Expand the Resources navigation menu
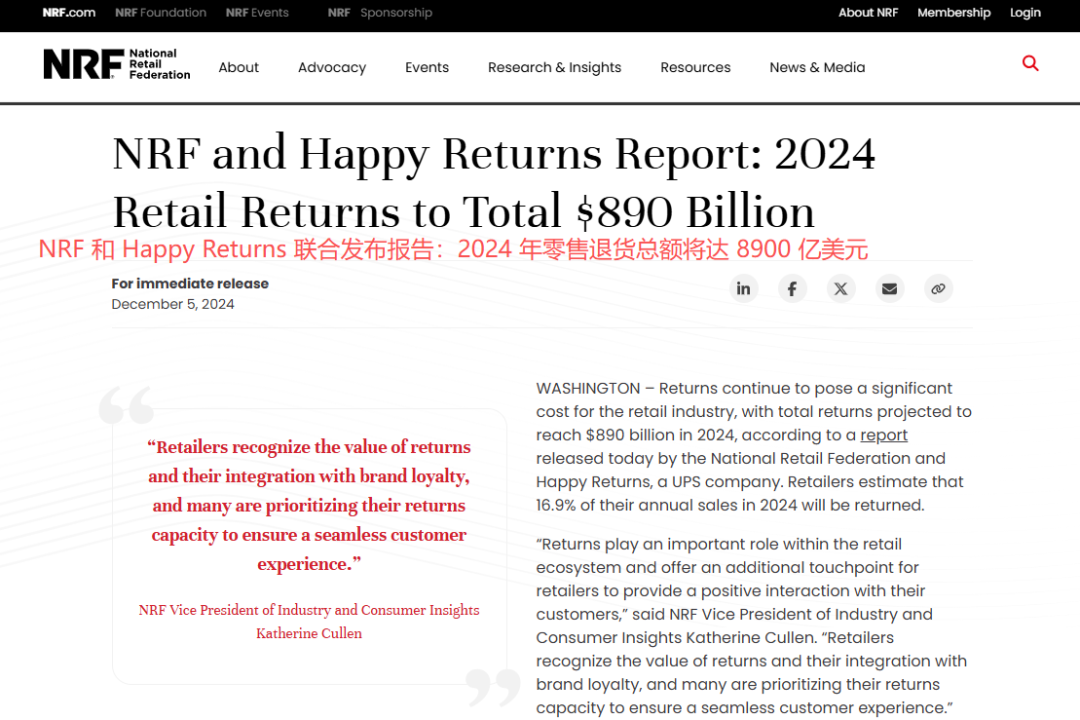The image size is (1080, 720). pos(695,68)
